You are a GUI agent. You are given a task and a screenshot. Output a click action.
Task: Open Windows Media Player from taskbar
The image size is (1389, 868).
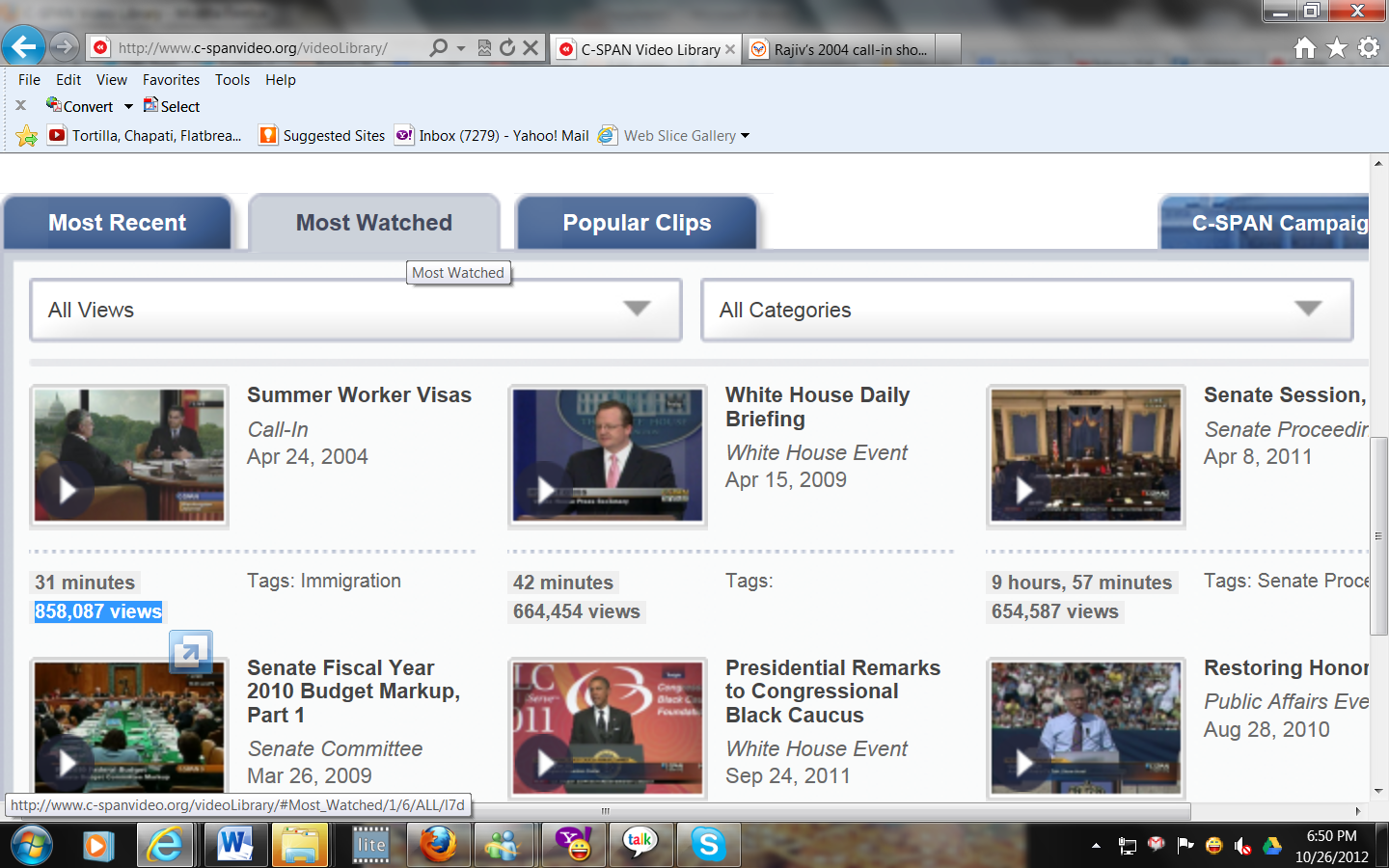pos(97,846)
